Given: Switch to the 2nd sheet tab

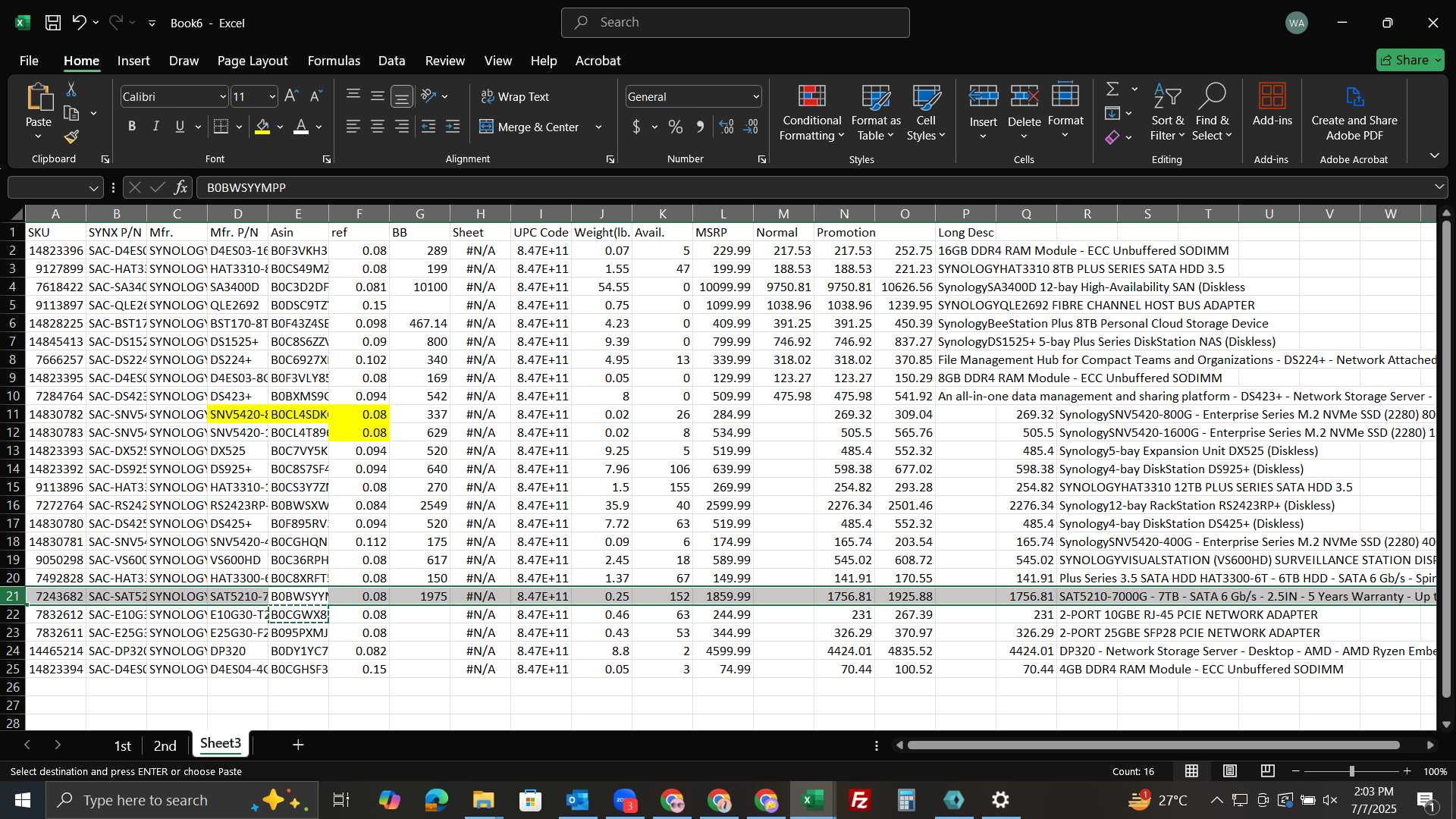Looking at the screenshot, I should (165, 745).
